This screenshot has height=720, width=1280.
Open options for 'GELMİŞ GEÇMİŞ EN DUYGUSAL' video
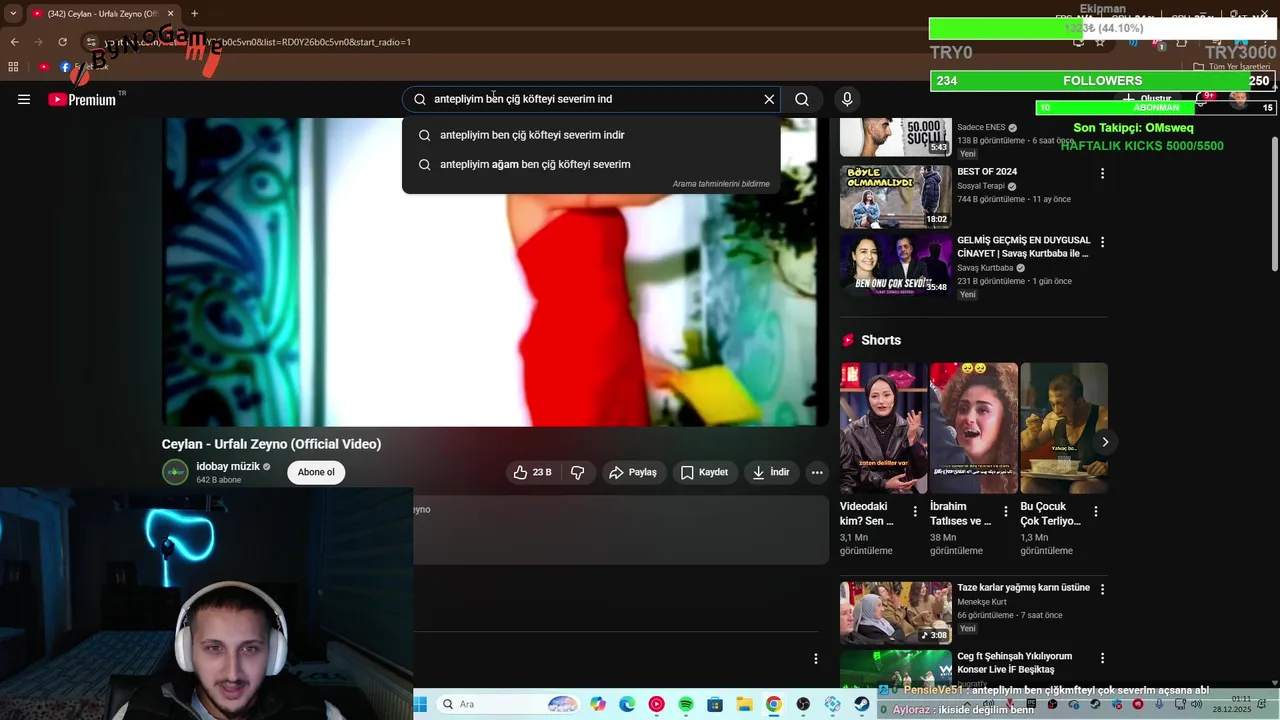pyautogui.click(x=1102, y=242)
